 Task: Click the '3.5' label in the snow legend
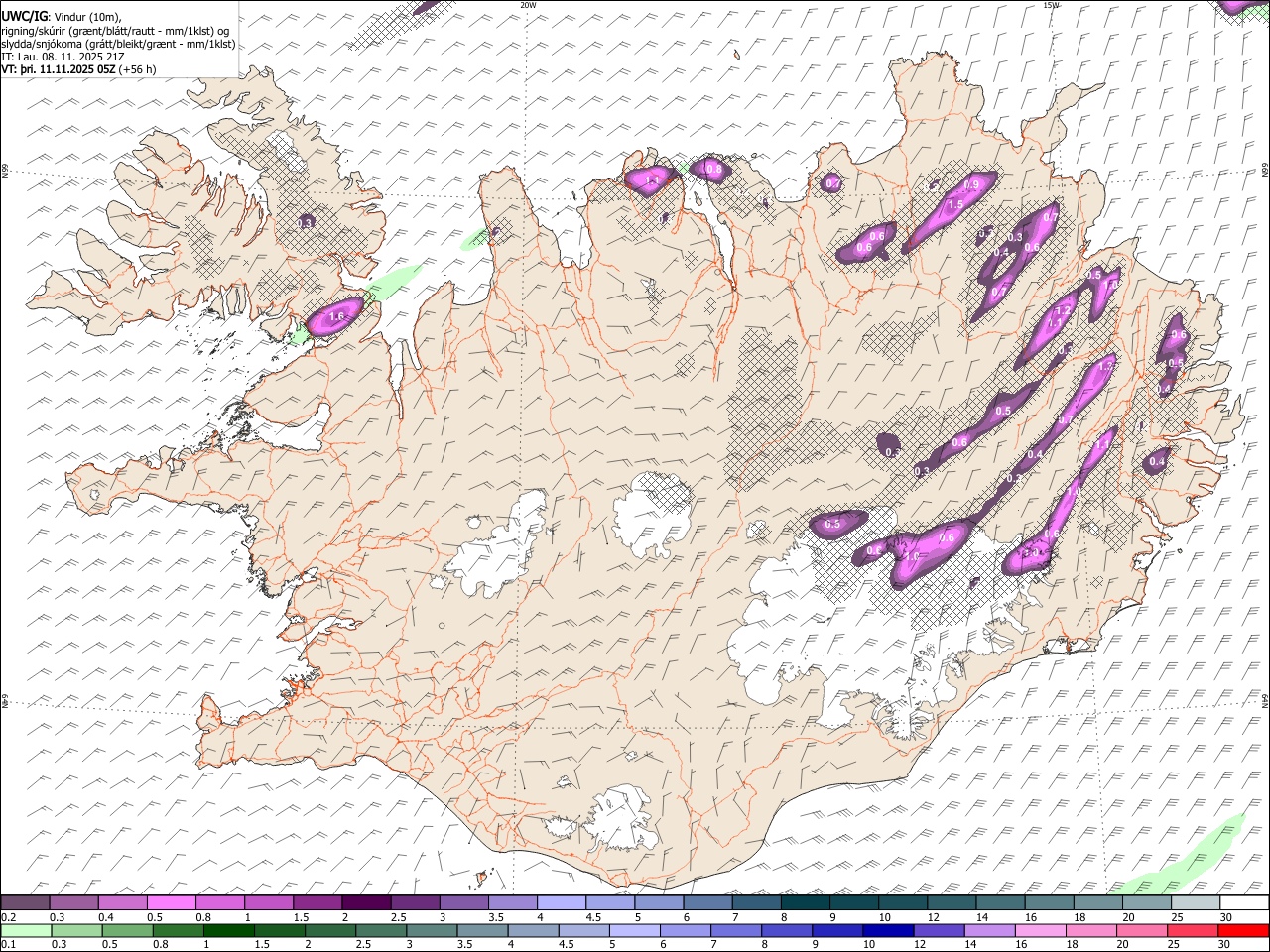495,917
